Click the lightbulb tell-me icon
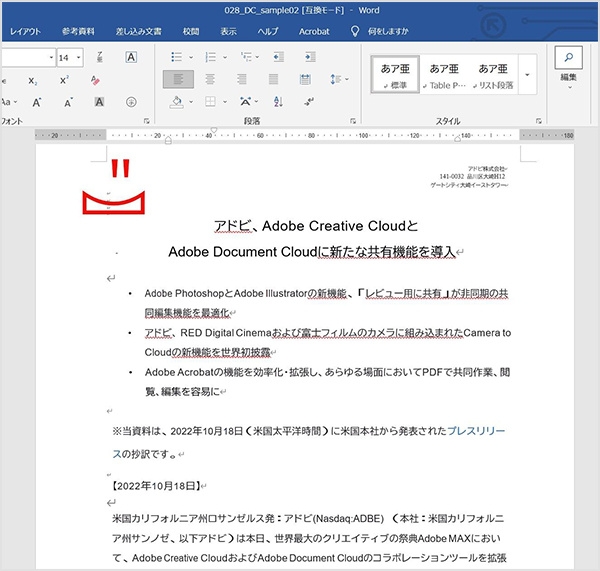600x571 pixels. point(355,31)
